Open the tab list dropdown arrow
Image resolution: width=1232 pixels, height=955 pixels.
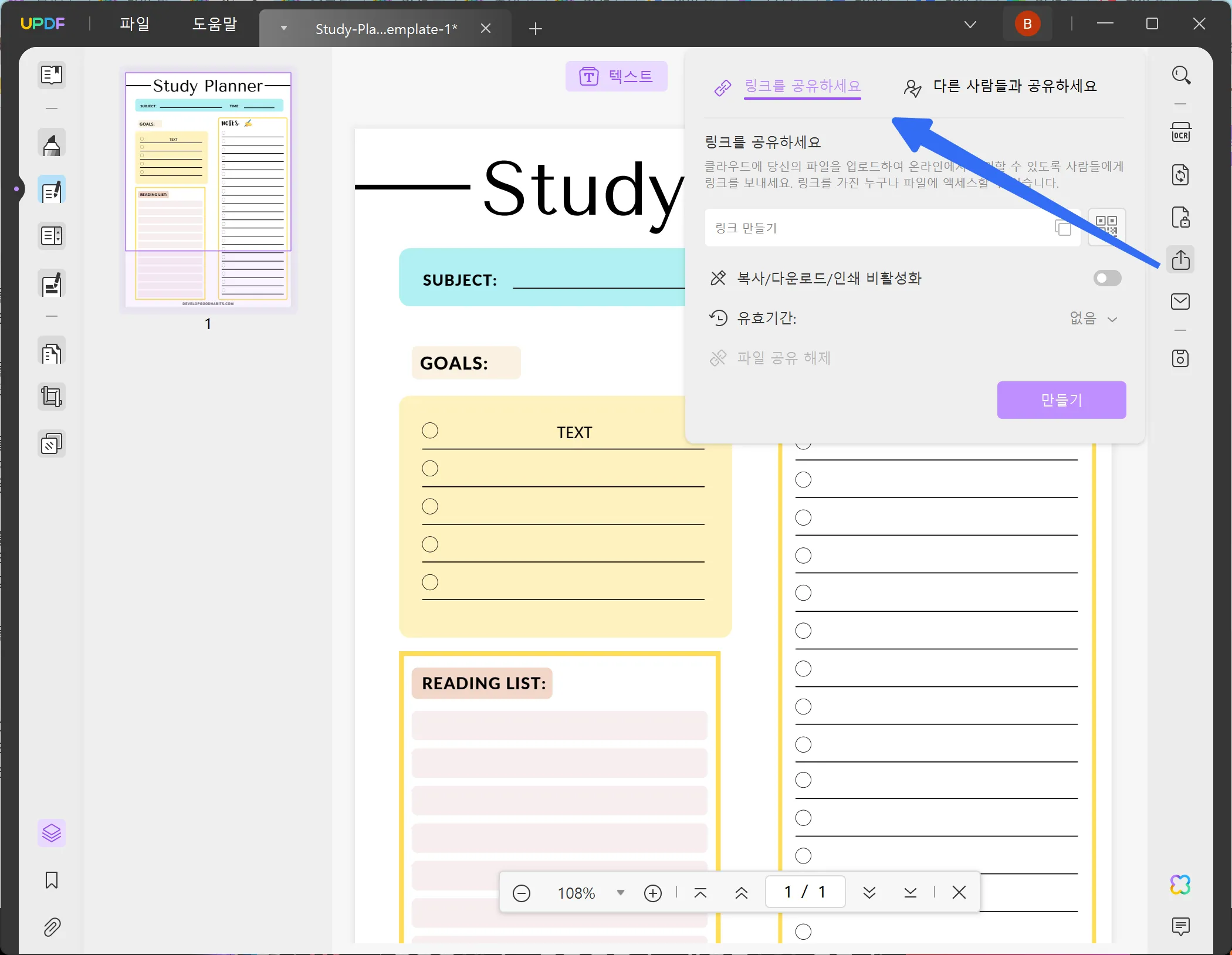coord(284,28)
